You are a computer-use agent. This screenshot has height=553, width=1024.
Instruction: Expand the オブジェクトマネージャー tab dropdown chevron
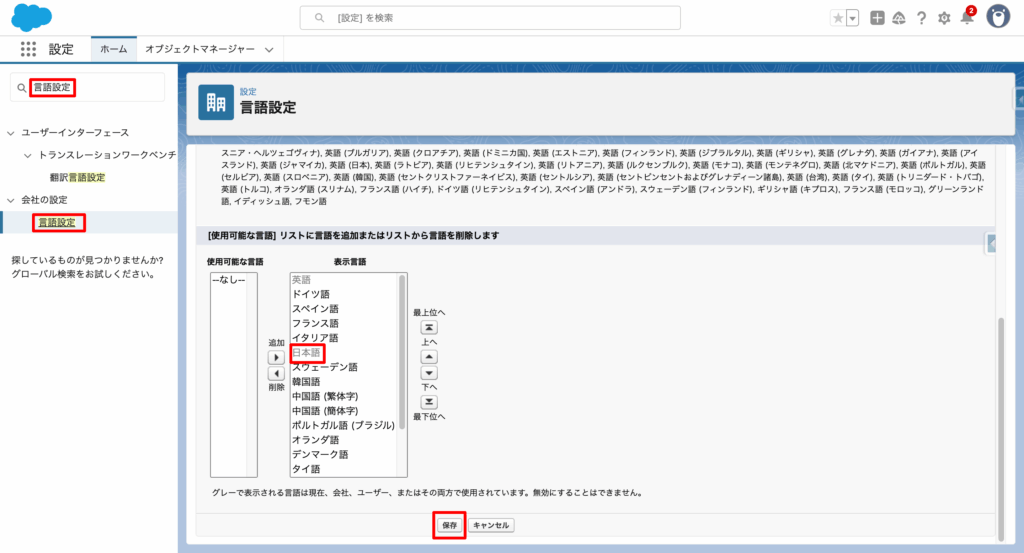[270, 49]
